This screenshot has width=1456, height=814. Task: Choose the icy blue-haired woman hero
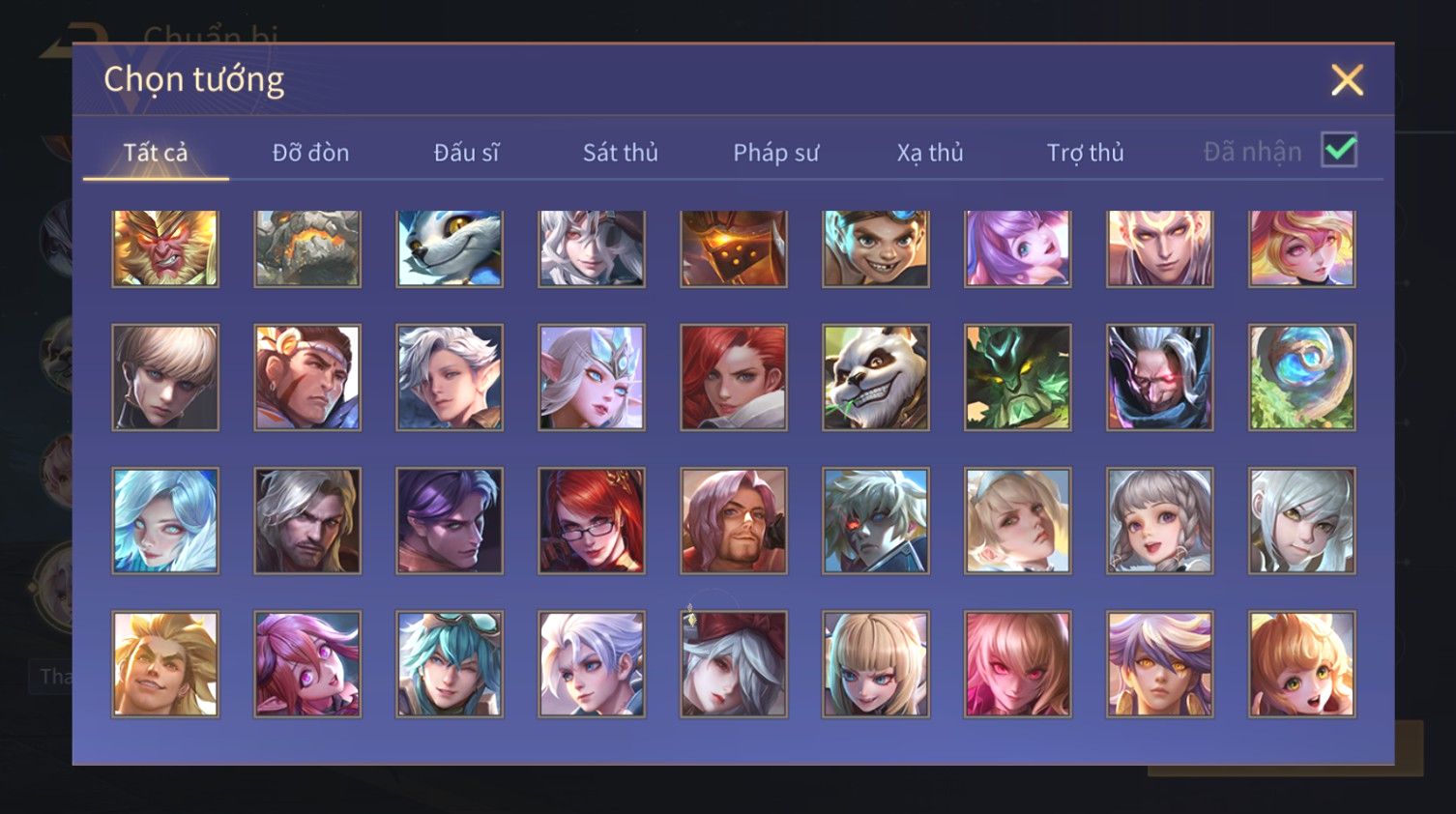tap(165, 521)
